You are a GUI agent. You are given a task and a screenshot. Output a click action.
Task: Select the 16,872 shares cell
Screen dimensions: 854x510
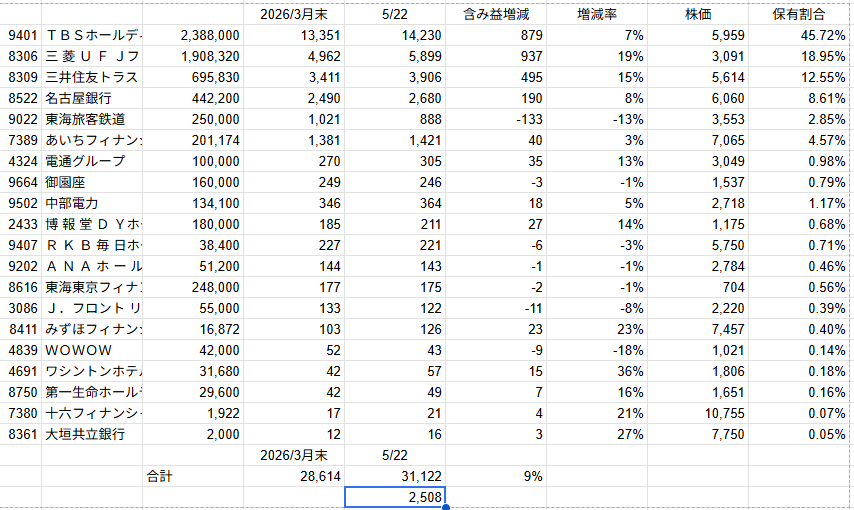click(193, 329)
